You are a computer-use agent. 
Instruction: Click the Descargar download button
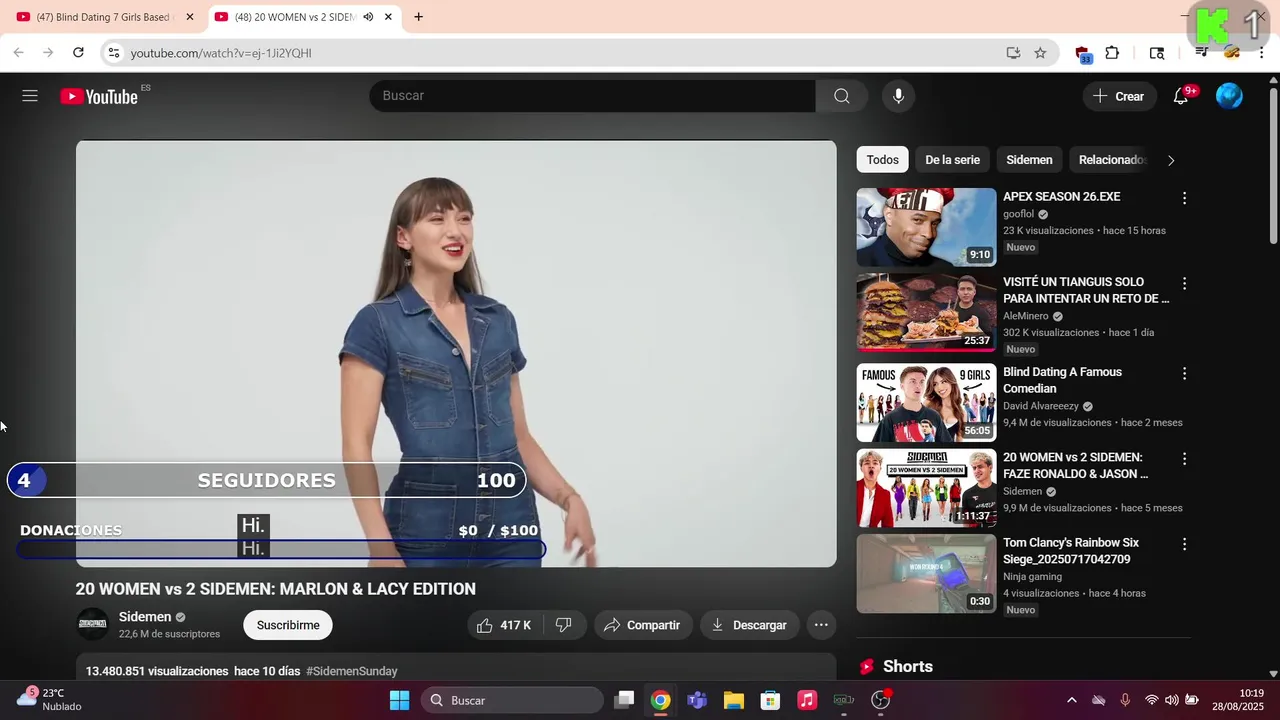(x=749, y=625)
